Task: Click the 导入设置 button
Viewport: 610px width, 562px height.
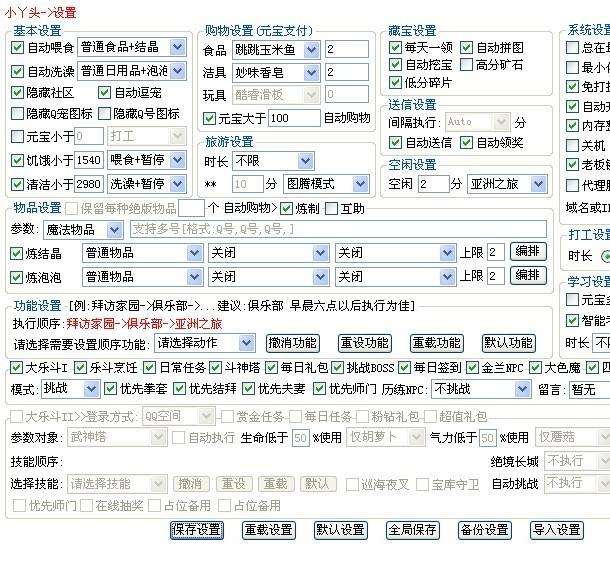Action: pyautogui.click(x=557, y=530)
